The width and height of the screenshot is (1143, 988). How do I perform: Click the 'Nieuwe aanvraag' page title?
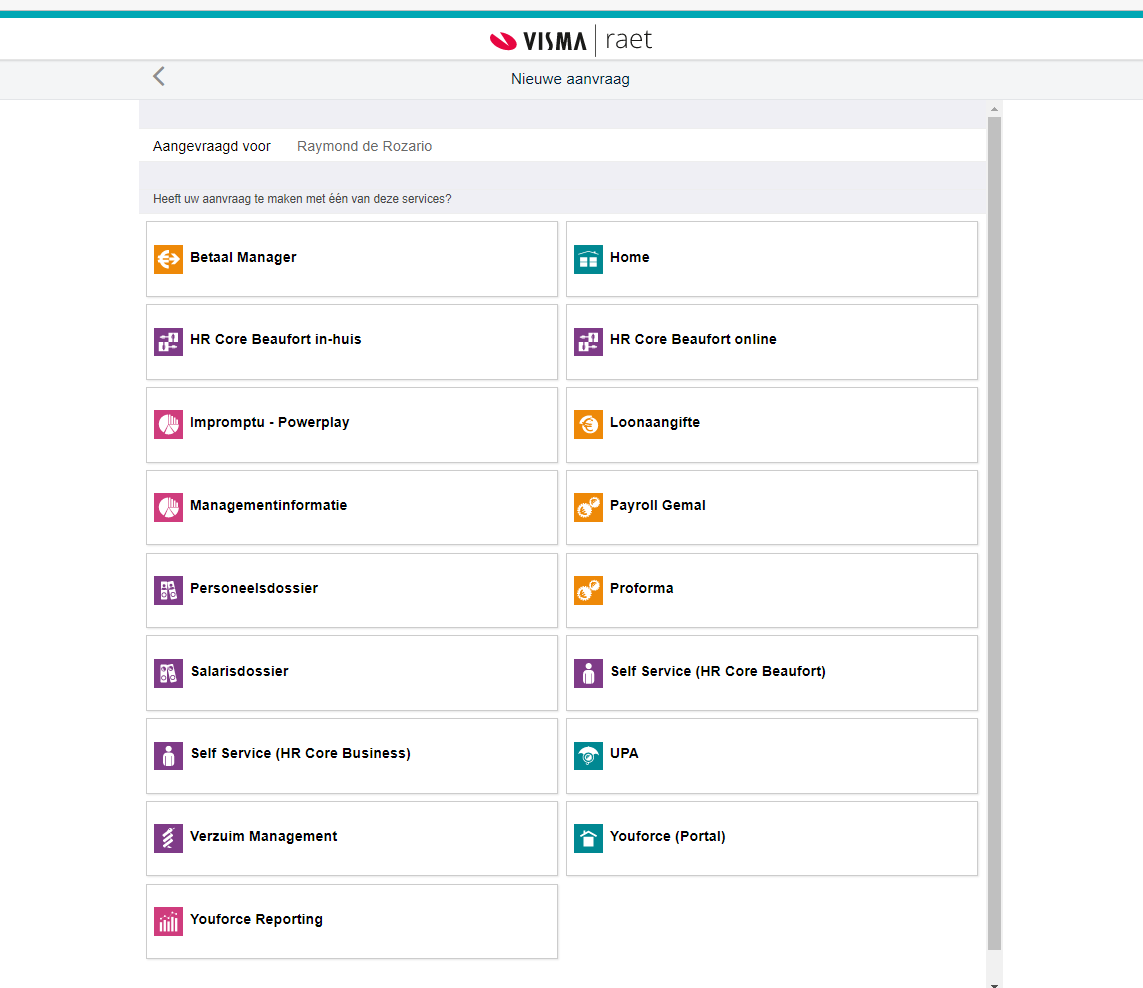click(570, 79)
